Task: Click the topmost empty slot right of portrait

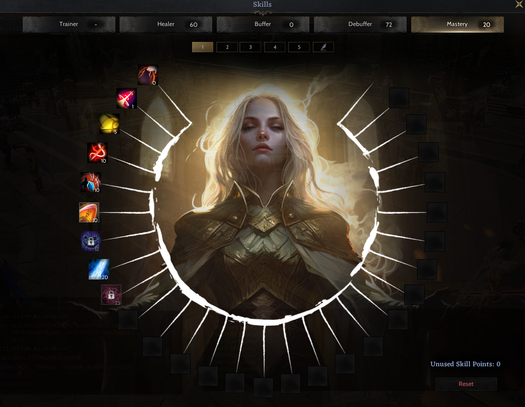Action: coord(399,98)
